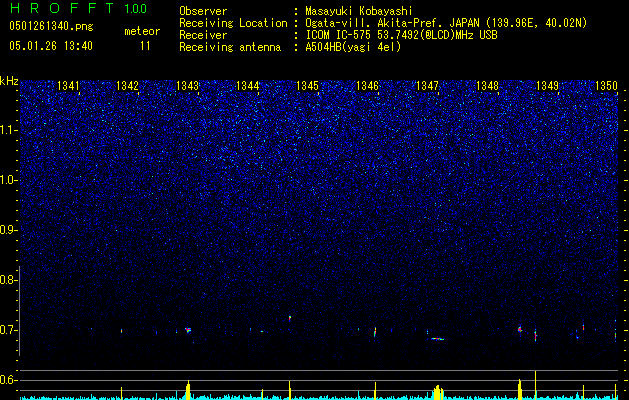Image resolution: width=629 pixels, height=400 pixels.
Task: Click the meteor count value 11
Action: point(145,46)
